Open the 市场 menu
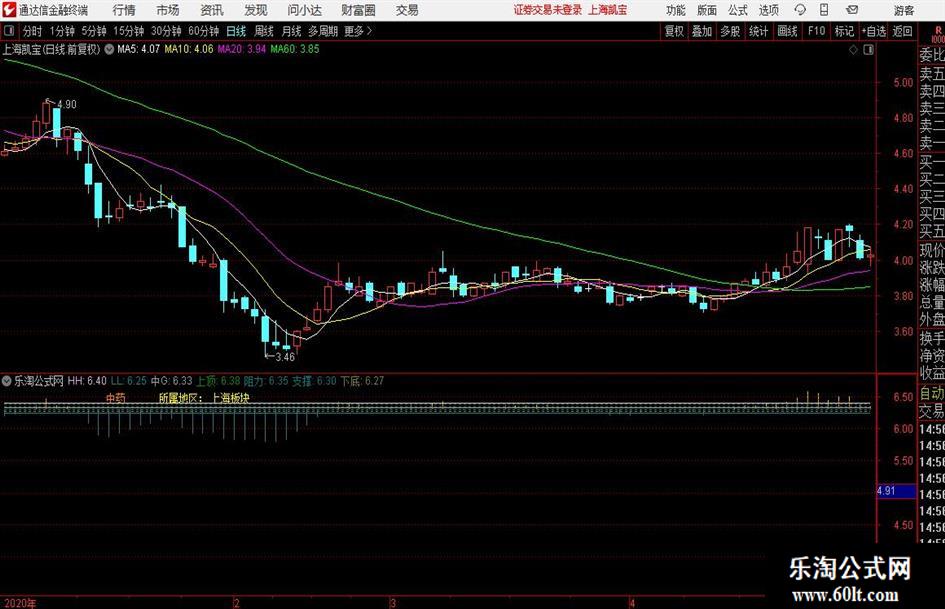The height and width of the screenshot is (609, 945). point(168,10)
